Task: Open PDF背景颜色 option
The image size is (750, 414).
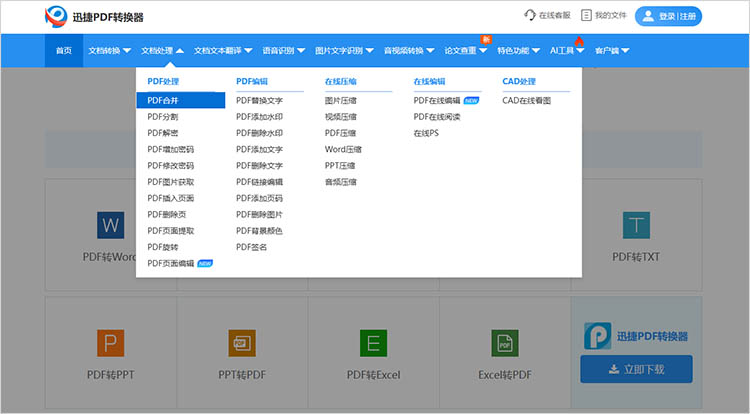Action: 259,230
